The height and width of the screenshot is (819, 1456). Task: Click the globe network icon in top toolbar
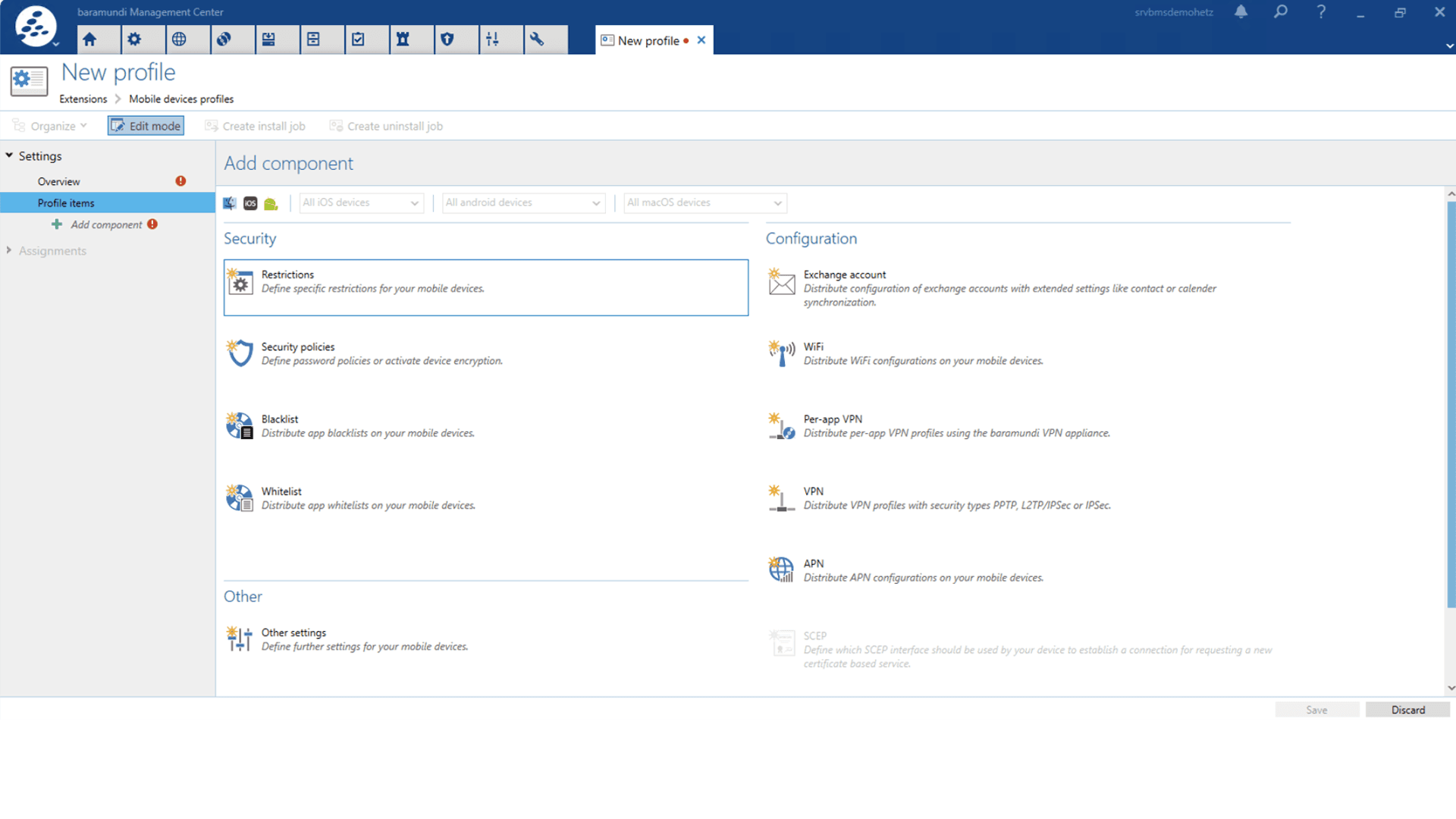pos(180,39)
